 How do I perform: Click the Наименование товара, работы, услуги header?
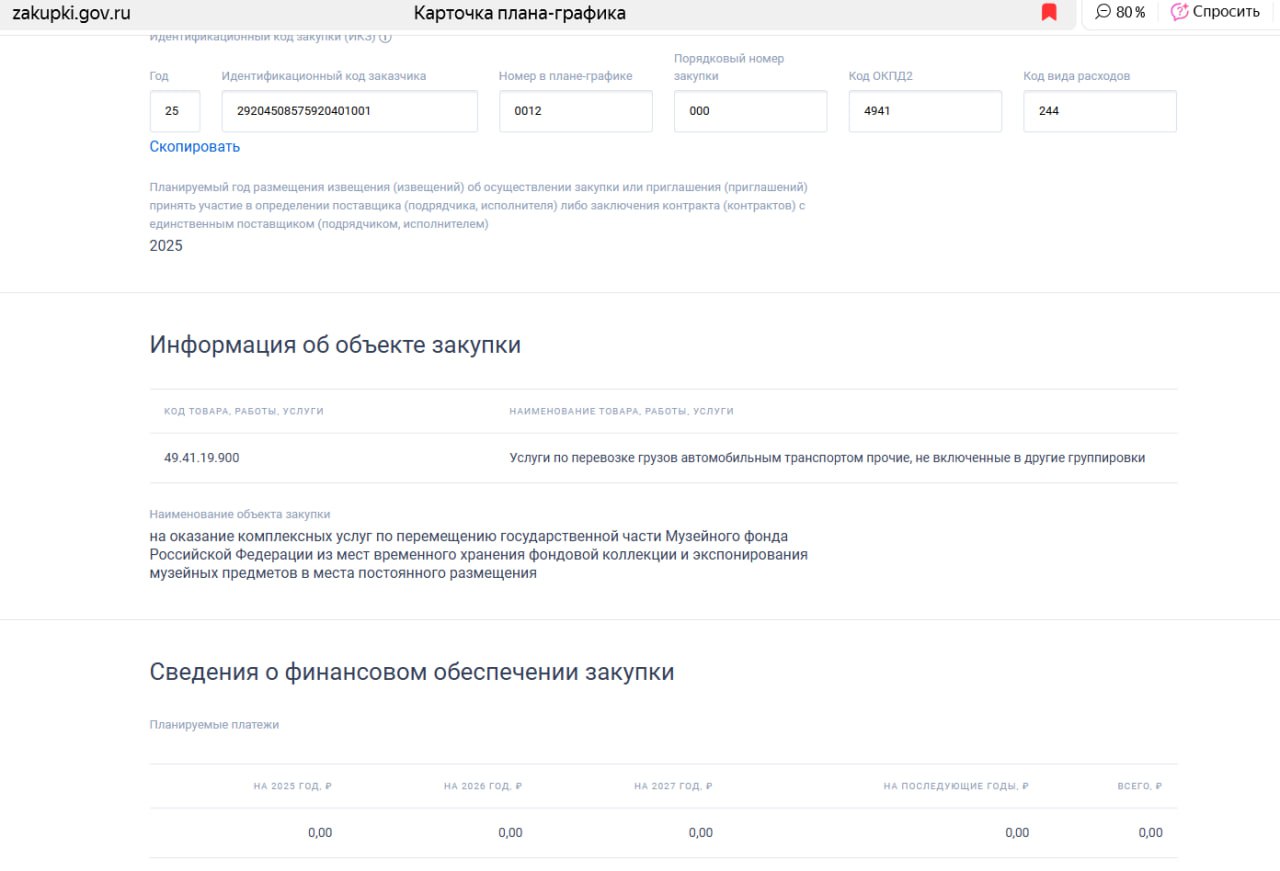[621, 411]
